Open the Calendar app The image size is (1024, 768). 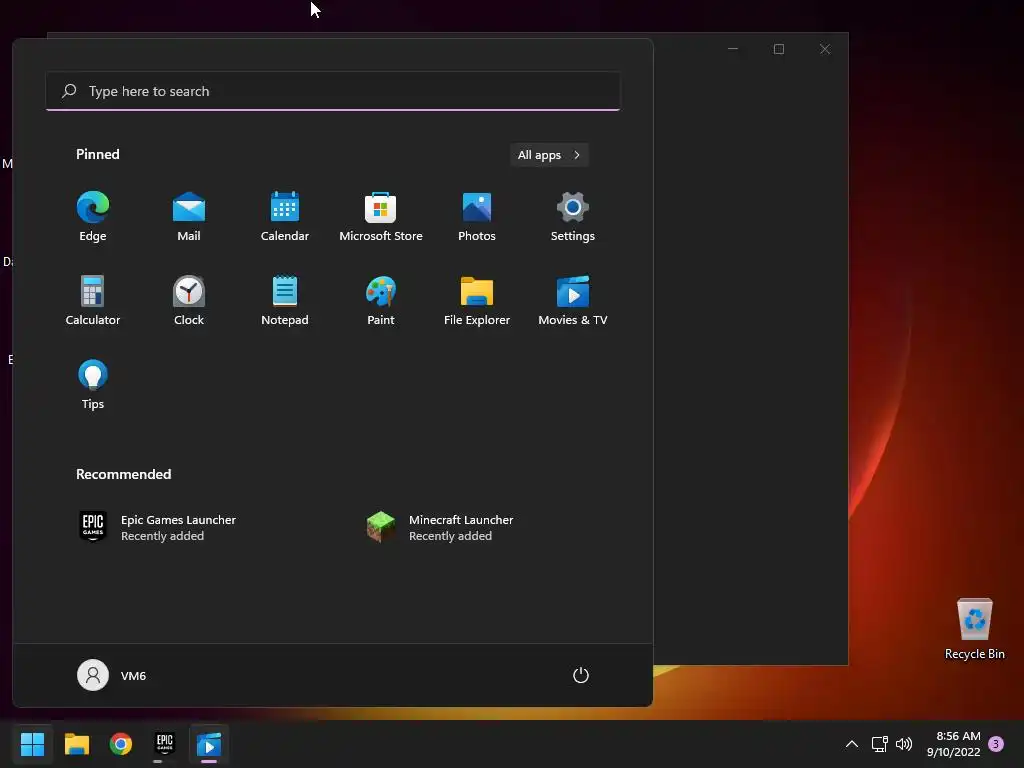coord(285,217)
